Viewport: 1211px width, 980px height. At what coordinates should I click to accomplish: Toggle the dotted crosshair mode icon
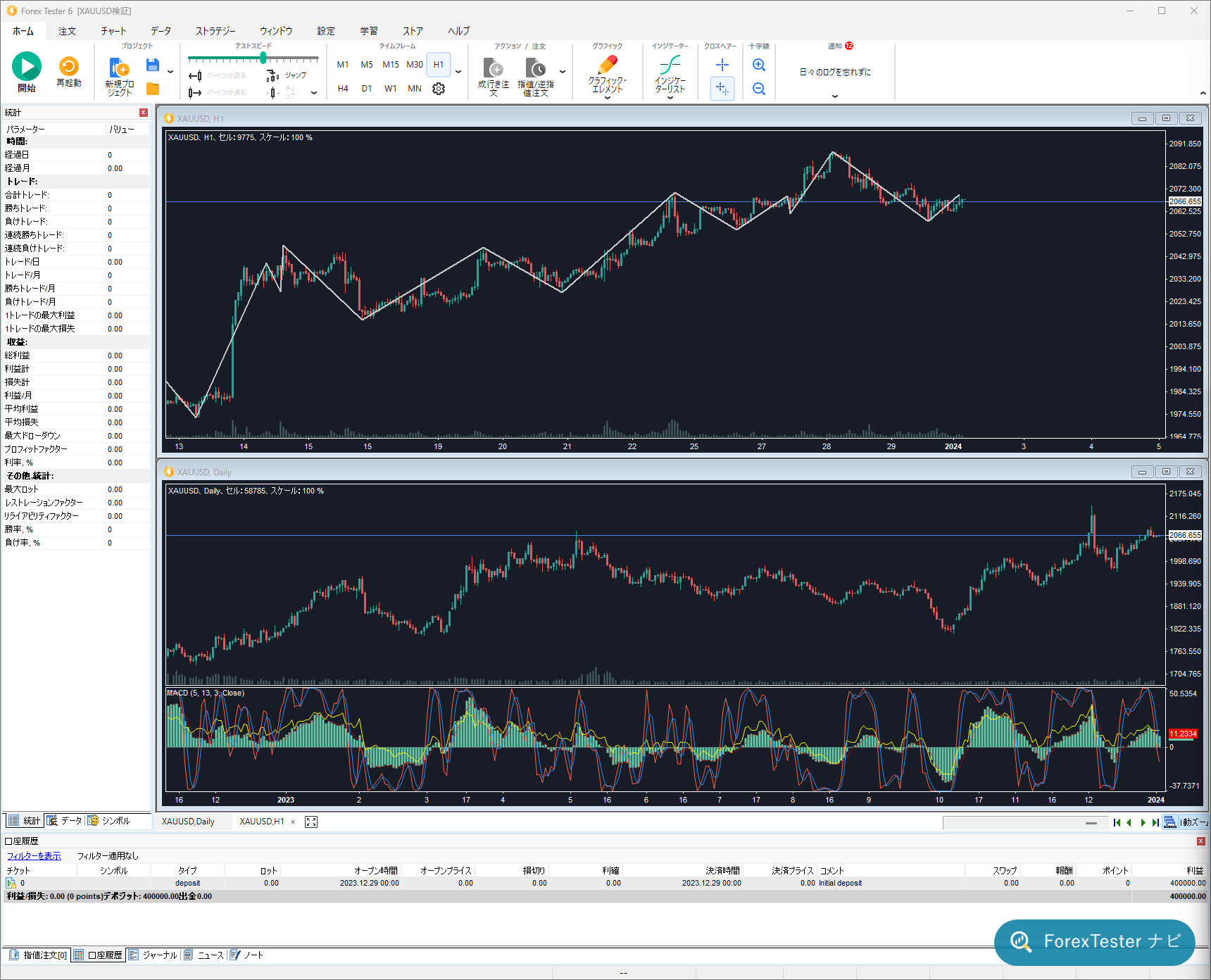coord(722,89)
